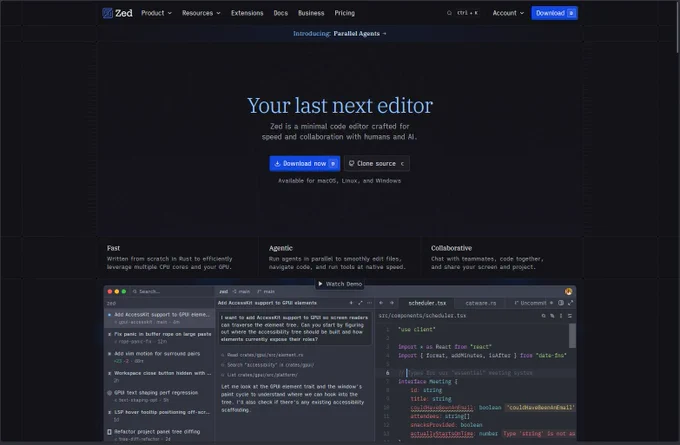Image resolution: width=680 pixels, height=445 pixels.
Task: Click the Collaborative feature heading
Action: coord(451,248)
